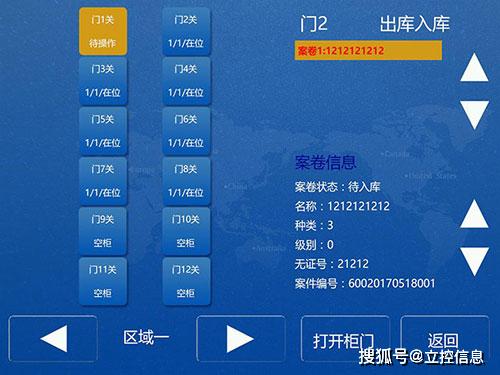Select cabinet door 门2关
This screenshot has height=375, width=500.
pos(186,31)
